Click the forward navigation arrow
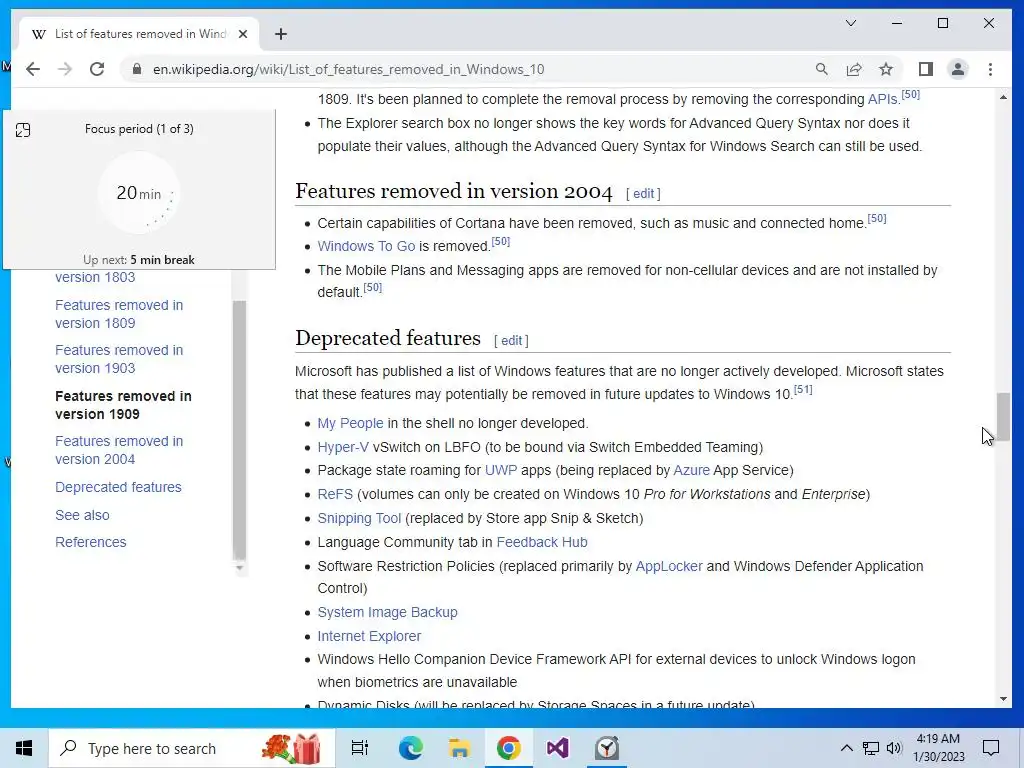1024x768 pixels. 65,69
